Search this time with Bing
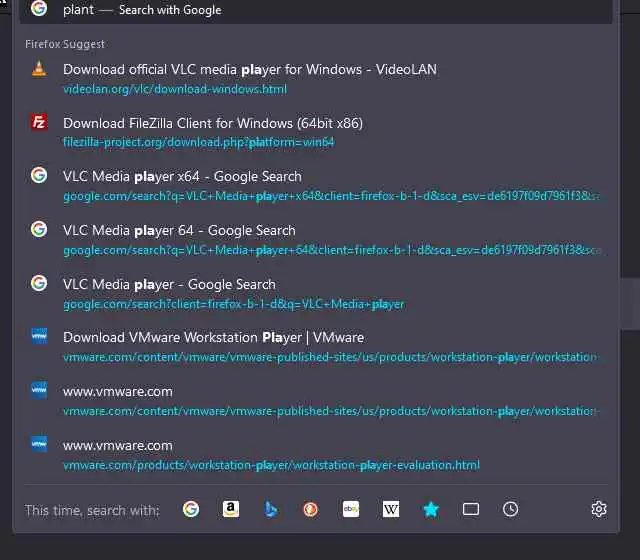 tap(271, 509)
